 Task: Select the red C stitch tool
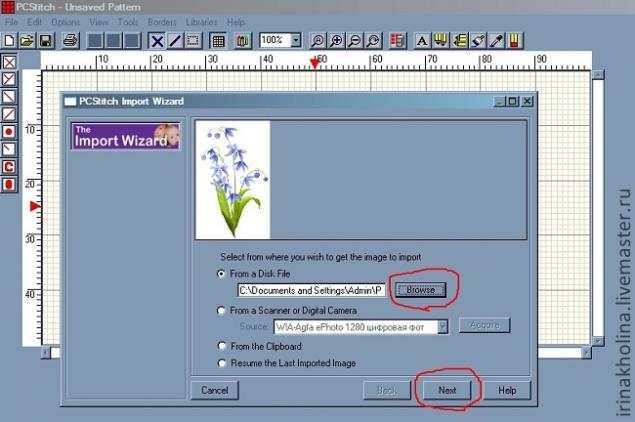[9, 167]
